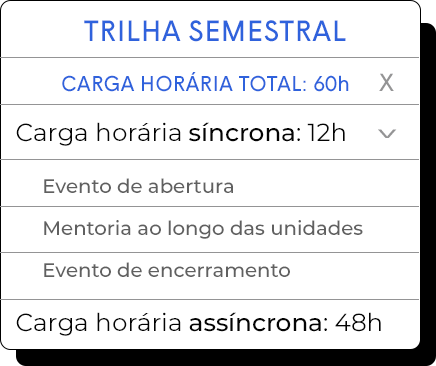This screenshot has height=366, width=436.
Task: Click the TRILHA SEMESTRAL title
Action: (215, 31)
